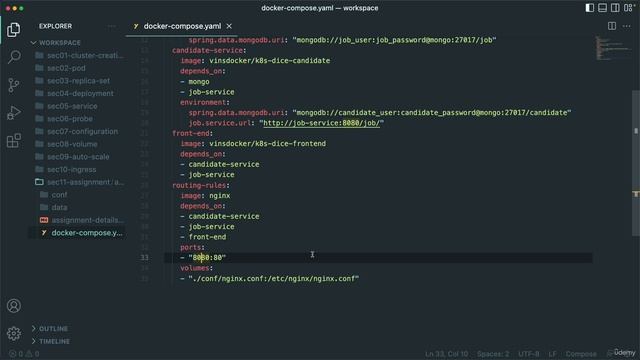The height and width of the screenshot is (360, 640).
Task: Click the ports: key
Action: (x=192, y=247)
